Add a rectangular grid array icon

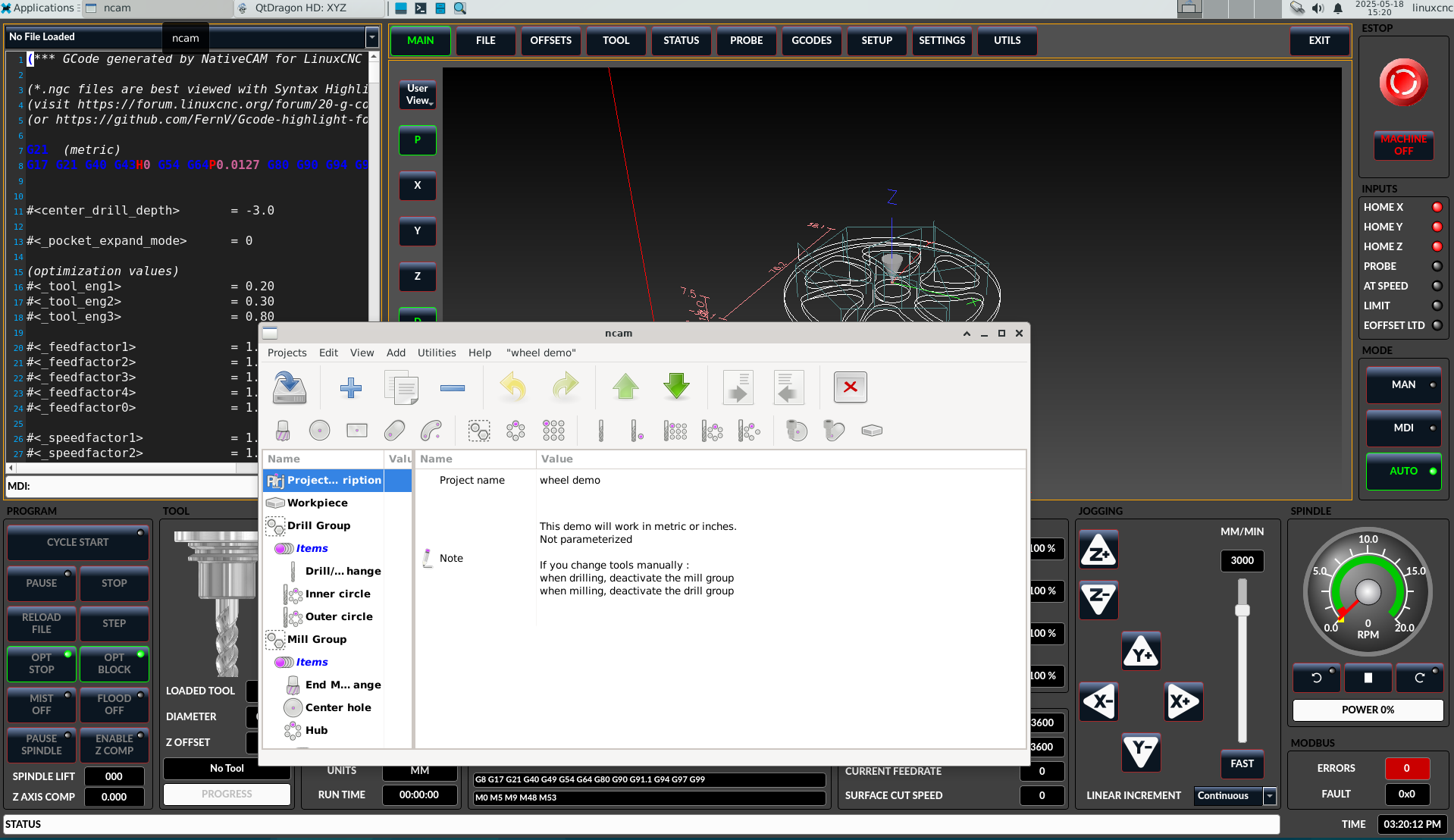(553, 431)
